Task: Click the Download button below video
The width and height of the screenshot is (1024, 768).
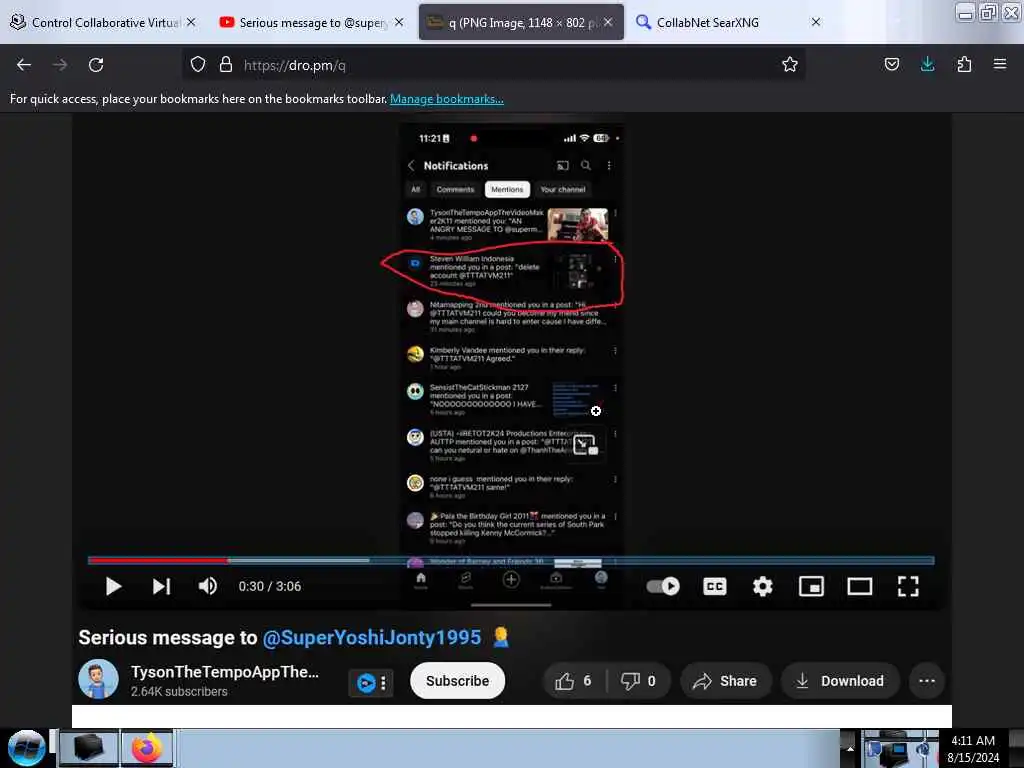Action: 840,681
